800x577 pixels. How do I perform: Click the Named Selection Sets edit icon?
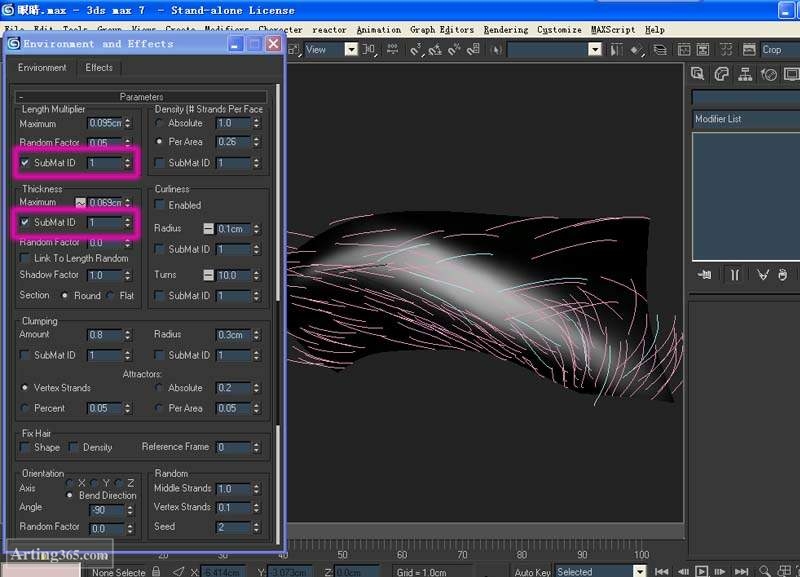496,49
